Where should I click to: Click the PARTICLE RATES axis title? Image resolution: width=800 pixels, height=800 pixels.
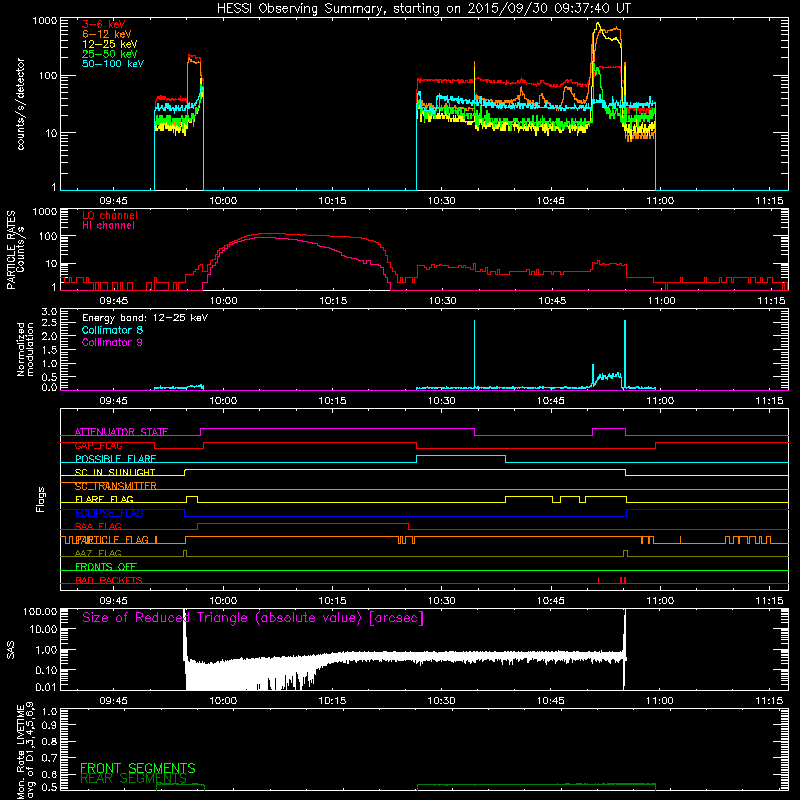click(11, 250)
